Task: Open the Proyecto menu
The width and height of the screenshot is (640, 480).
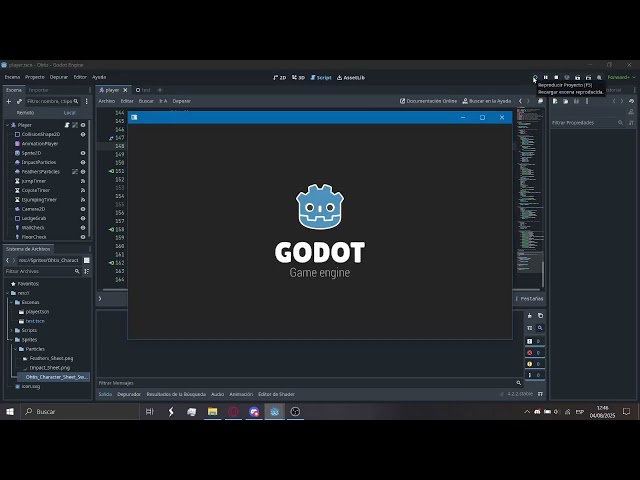Action: [35, 77]
